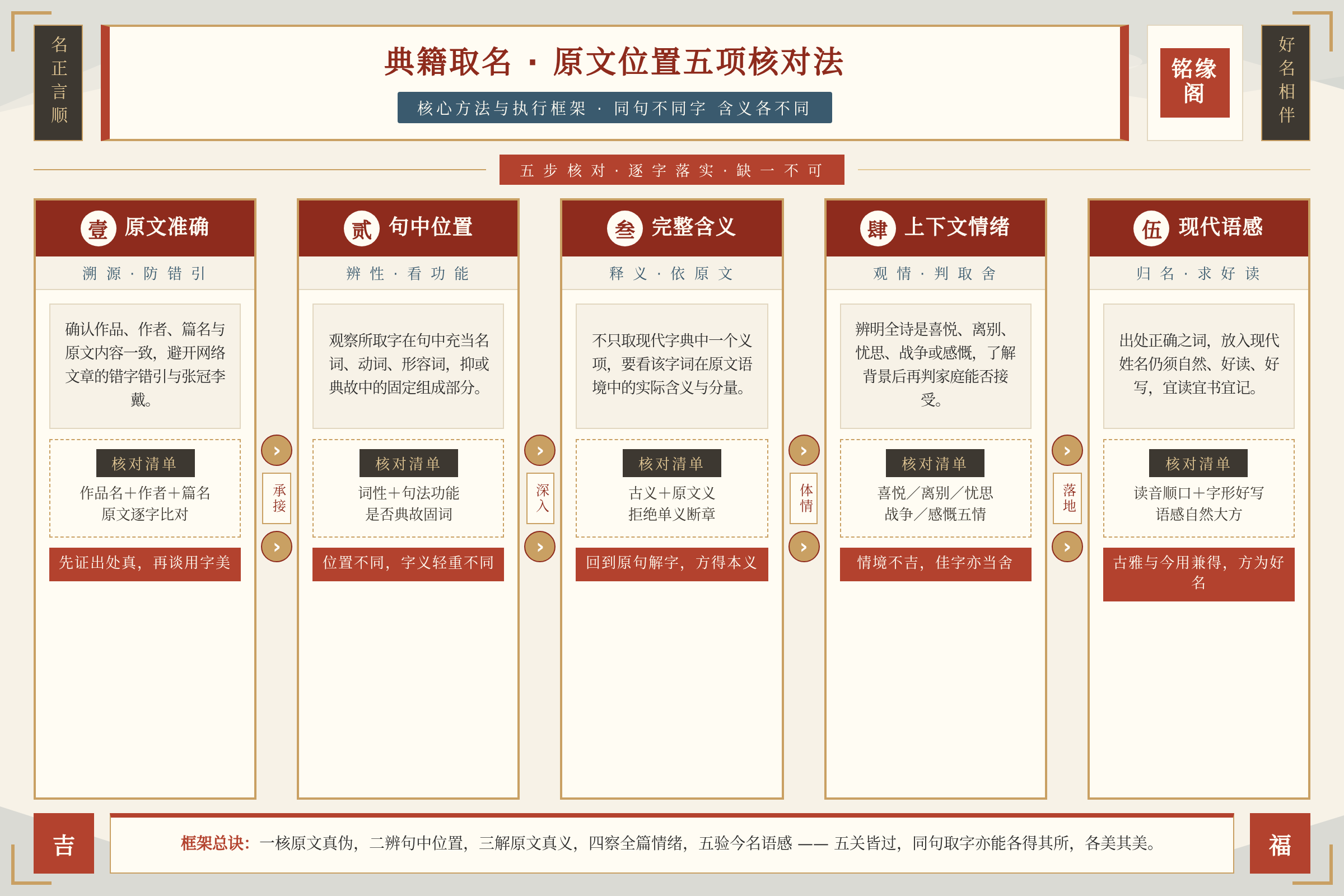This screenshot has width=1344, height=896.
Task: Click the 好名相伴 vertical plaque
Action: [1286, 83]
